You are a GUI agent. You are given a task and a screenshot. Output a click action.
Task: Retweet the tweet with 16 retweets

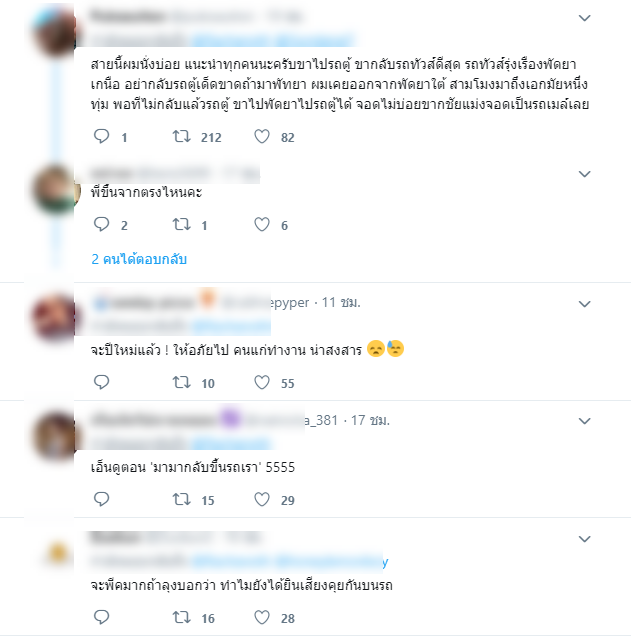pos(181,617)
